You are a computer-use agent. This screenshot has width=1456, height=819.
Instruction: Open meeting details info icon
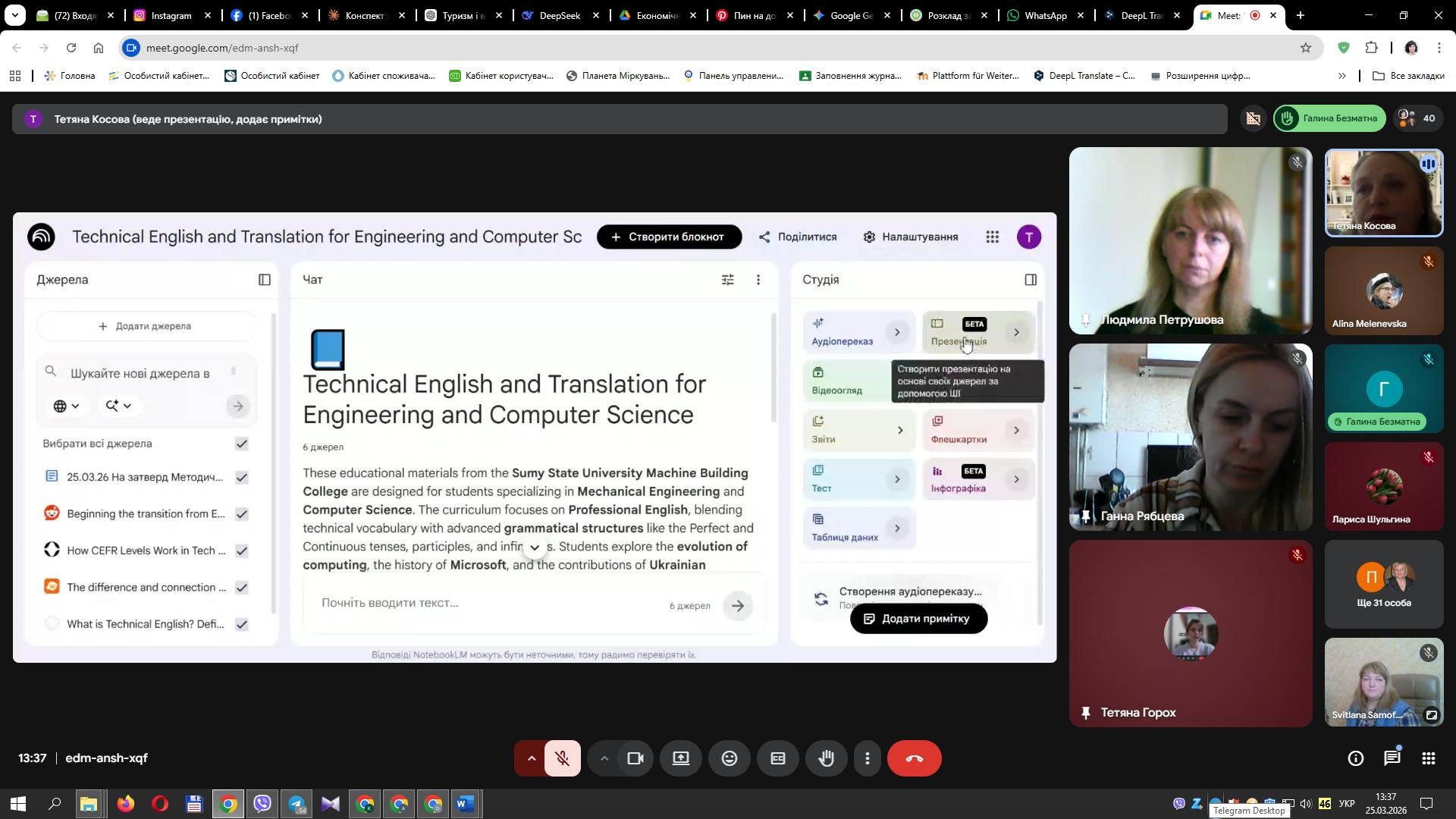pos(1355,758)
